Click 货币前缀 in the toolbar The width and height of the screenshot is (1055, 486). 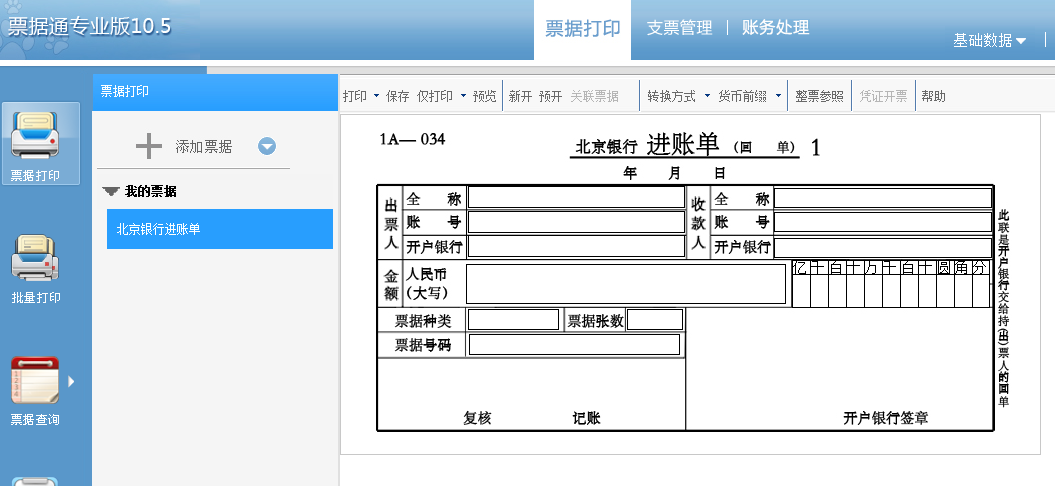pos(742,96)
